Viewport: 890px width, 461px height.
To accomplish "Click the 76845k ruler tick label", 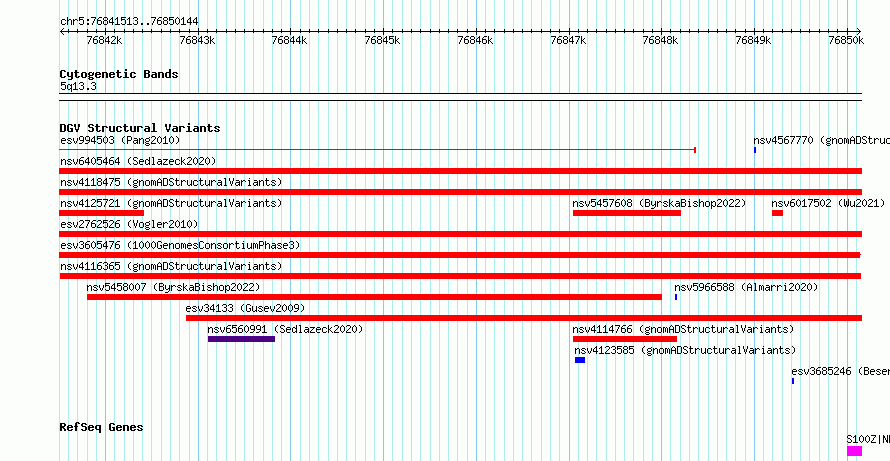I will coord(382,40).
